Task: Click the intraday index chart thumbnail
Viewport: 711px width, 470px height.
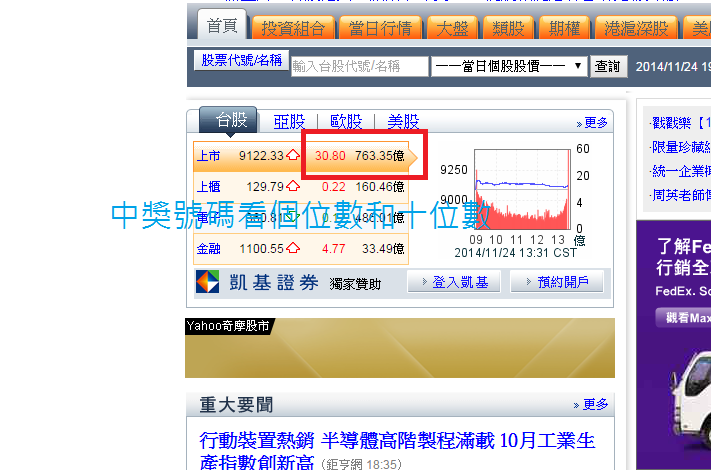Action: pos(520,190)
